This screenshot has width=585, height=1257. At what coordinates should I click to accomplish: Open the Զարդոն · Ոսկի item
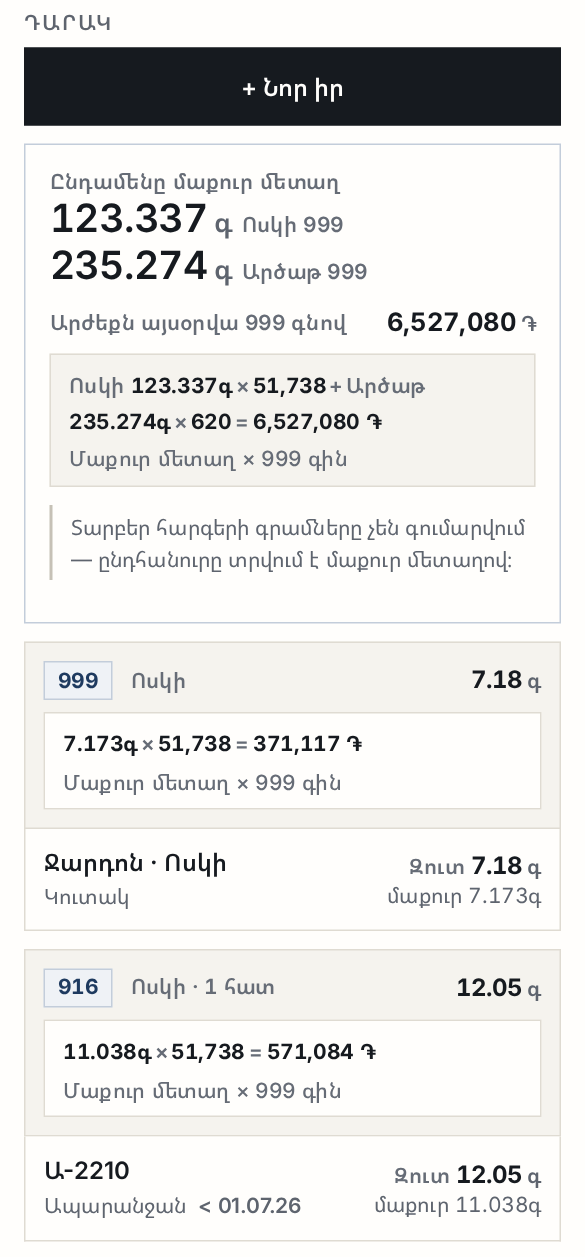click(292, 878)
